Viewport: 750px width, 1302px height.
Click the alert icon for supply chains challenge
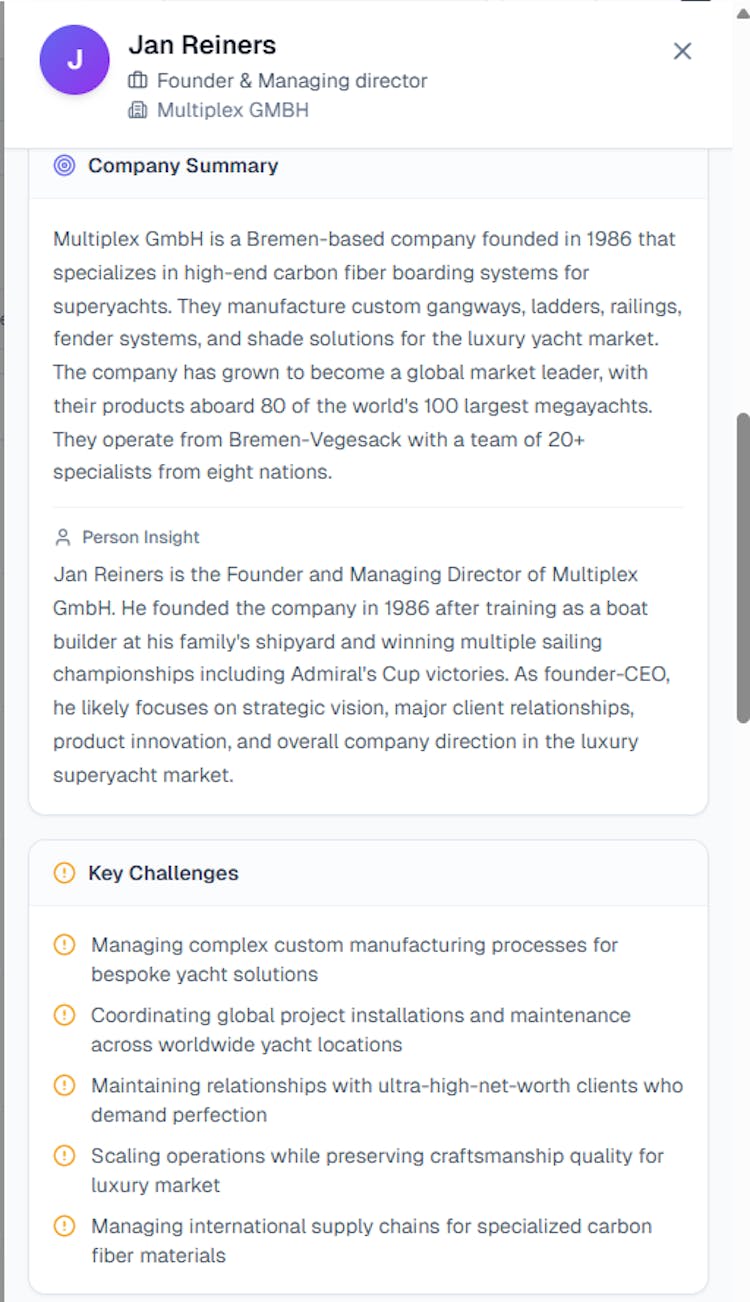64,1226
